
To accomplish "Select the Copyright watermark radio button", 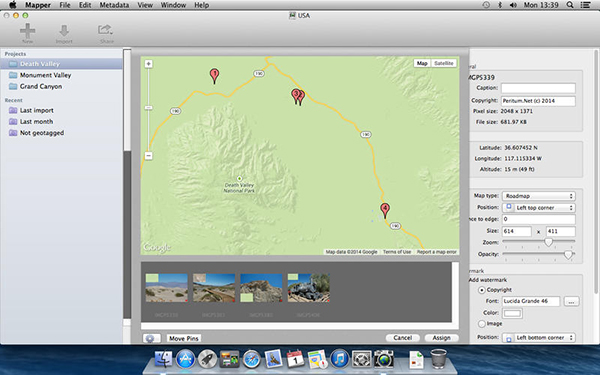I will pyautogui.click(x=482, y=290).
